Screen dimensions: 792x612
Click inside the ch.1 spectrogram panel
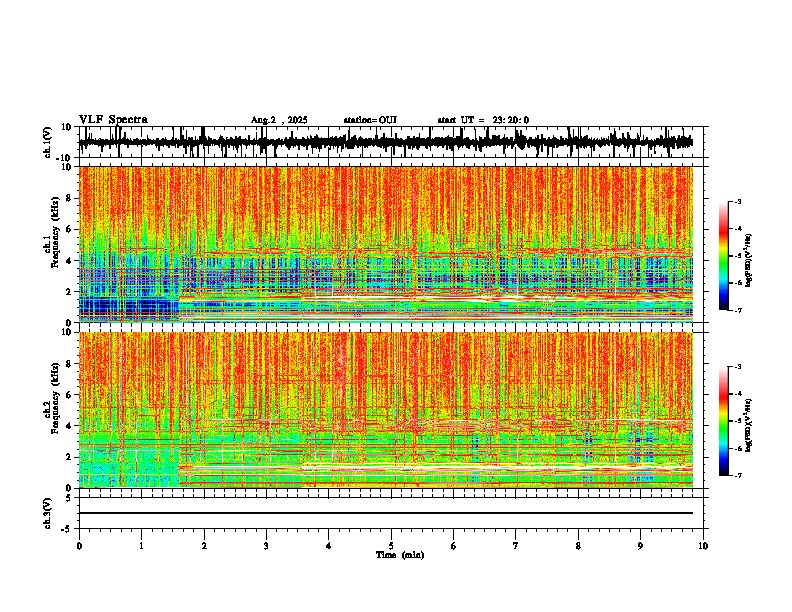[385, 244]
